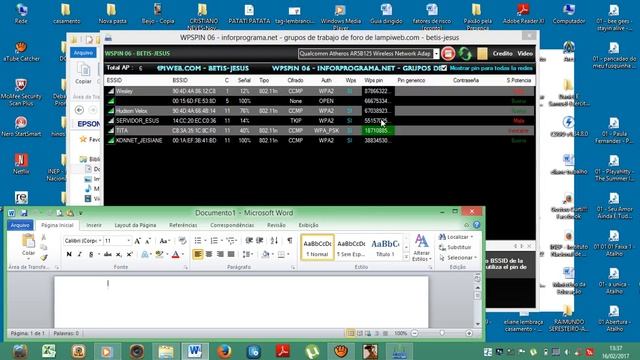The image size is (640, 360).
Task: Click Localizar in the Edição group
Action: point(456,237)
